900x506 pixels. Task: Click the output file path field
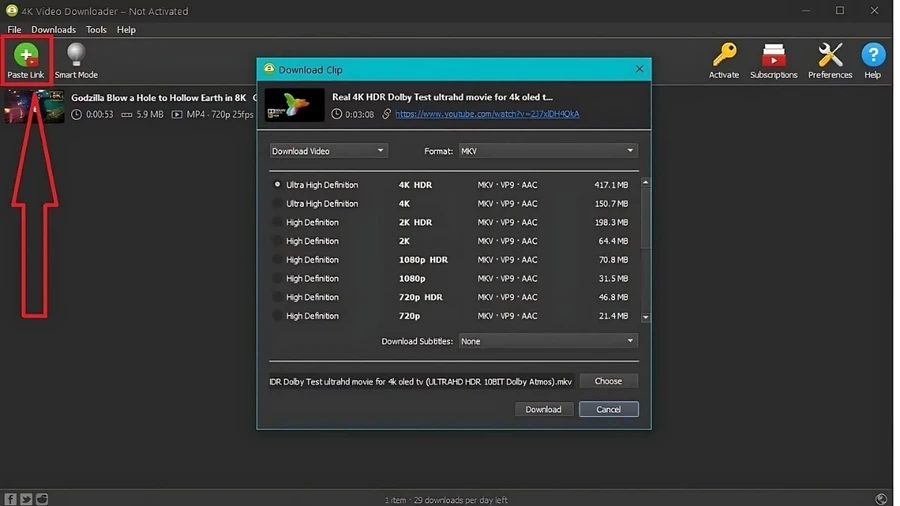(x=421, y=382)
